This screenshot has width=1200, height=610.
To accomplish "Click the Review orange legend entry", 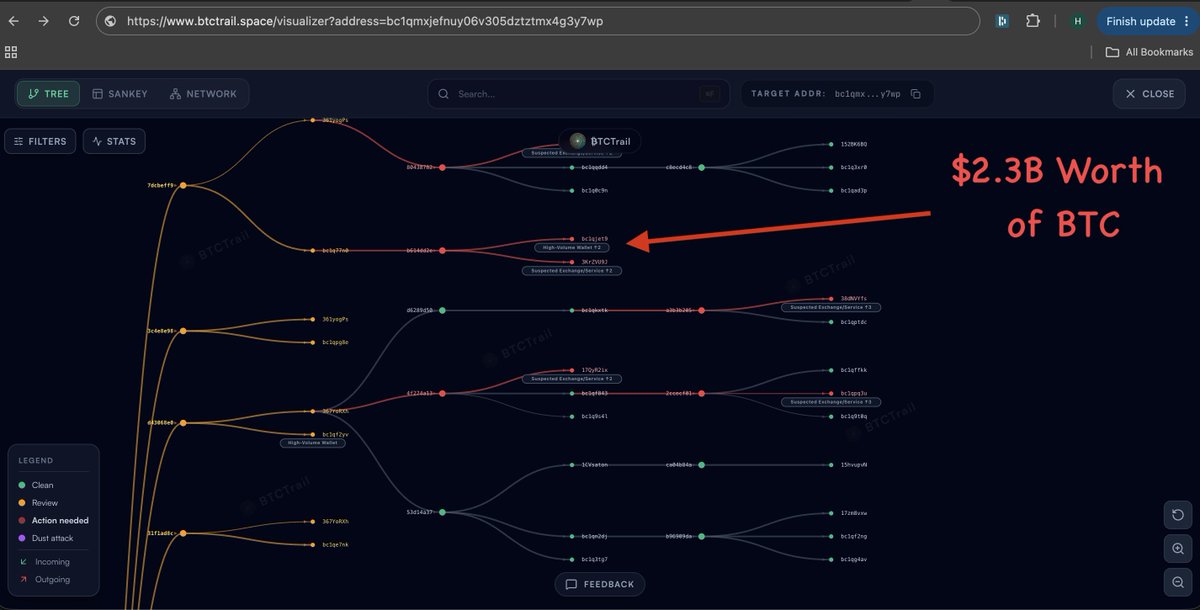I will (x=38, y=503).
